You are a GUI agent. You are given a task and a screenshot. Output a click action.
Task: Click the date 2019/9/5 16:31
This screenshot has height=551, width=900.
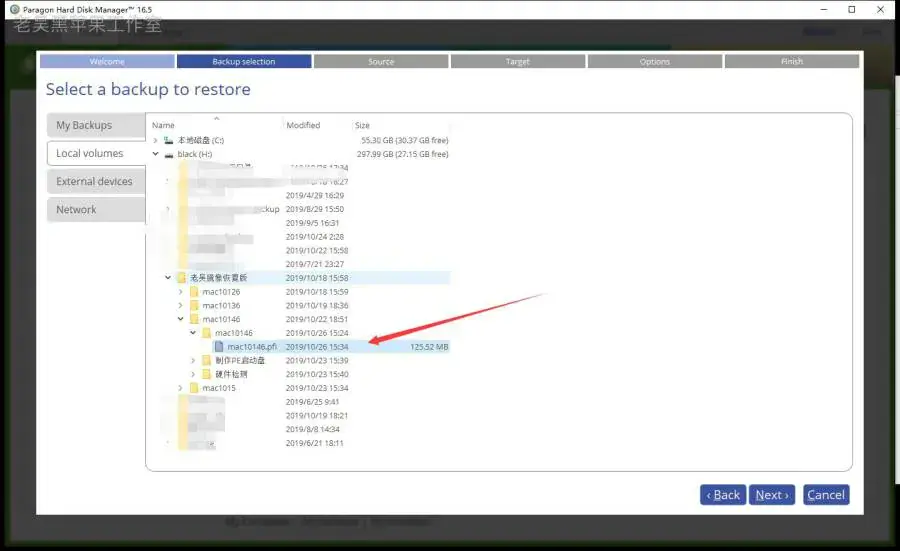pos(312,223)
